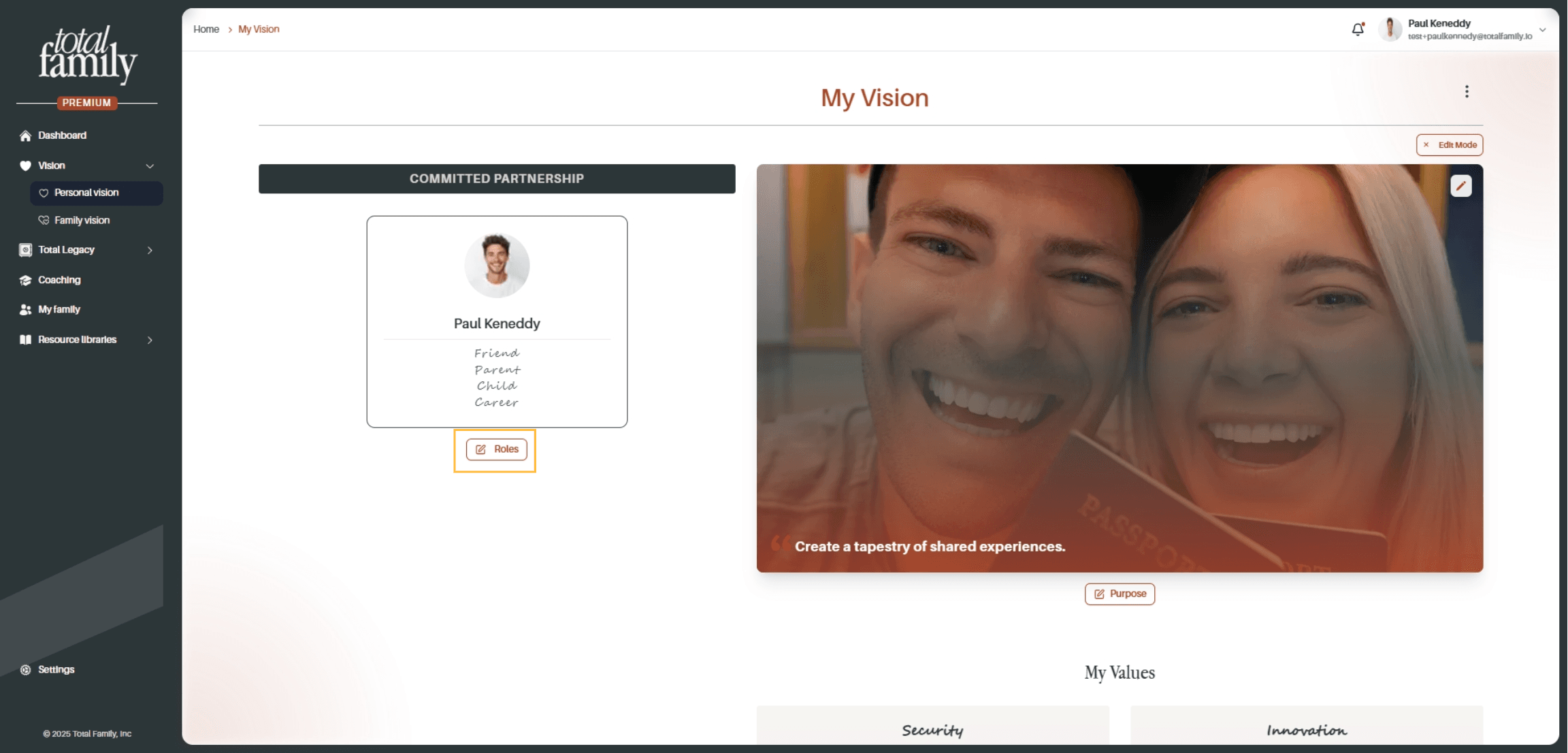Click the My family people icon
The height and width of the screenshot is (753, 1568).
point(26,310)
